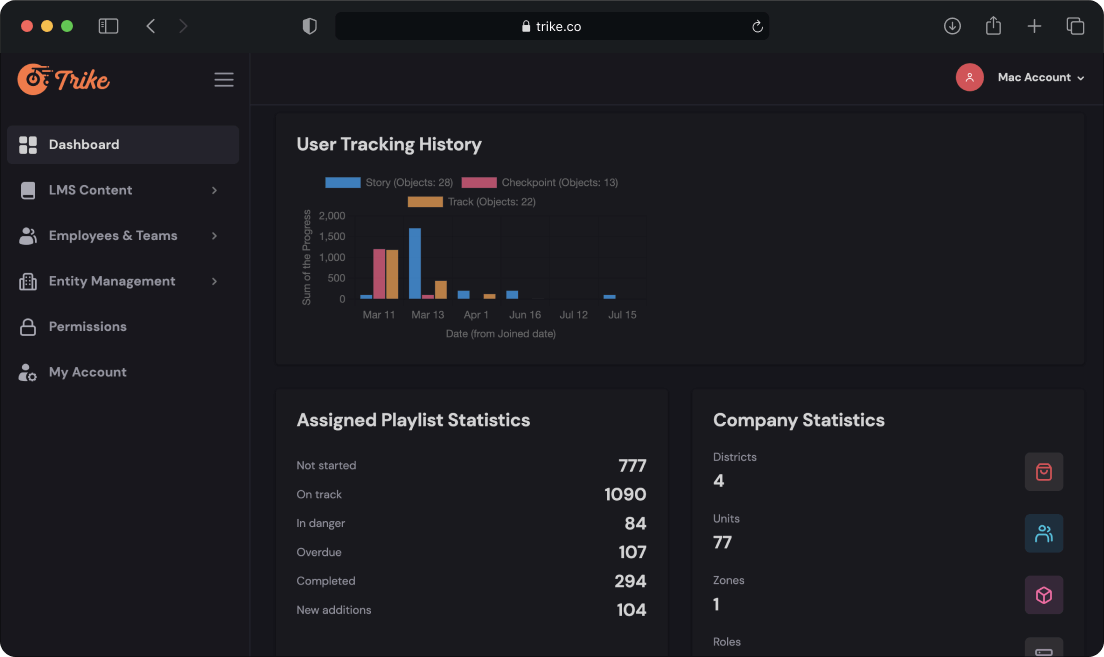Reload the trike.co page

point(758,26)
